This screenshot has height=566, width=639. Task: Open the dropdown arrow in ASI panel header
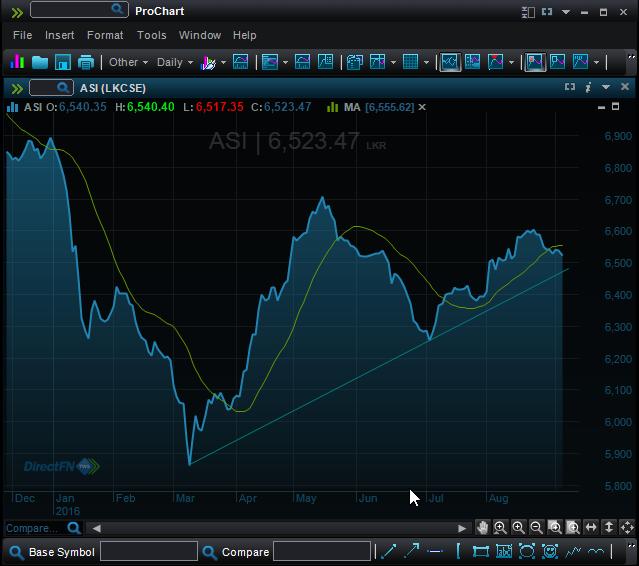[606, 87]
